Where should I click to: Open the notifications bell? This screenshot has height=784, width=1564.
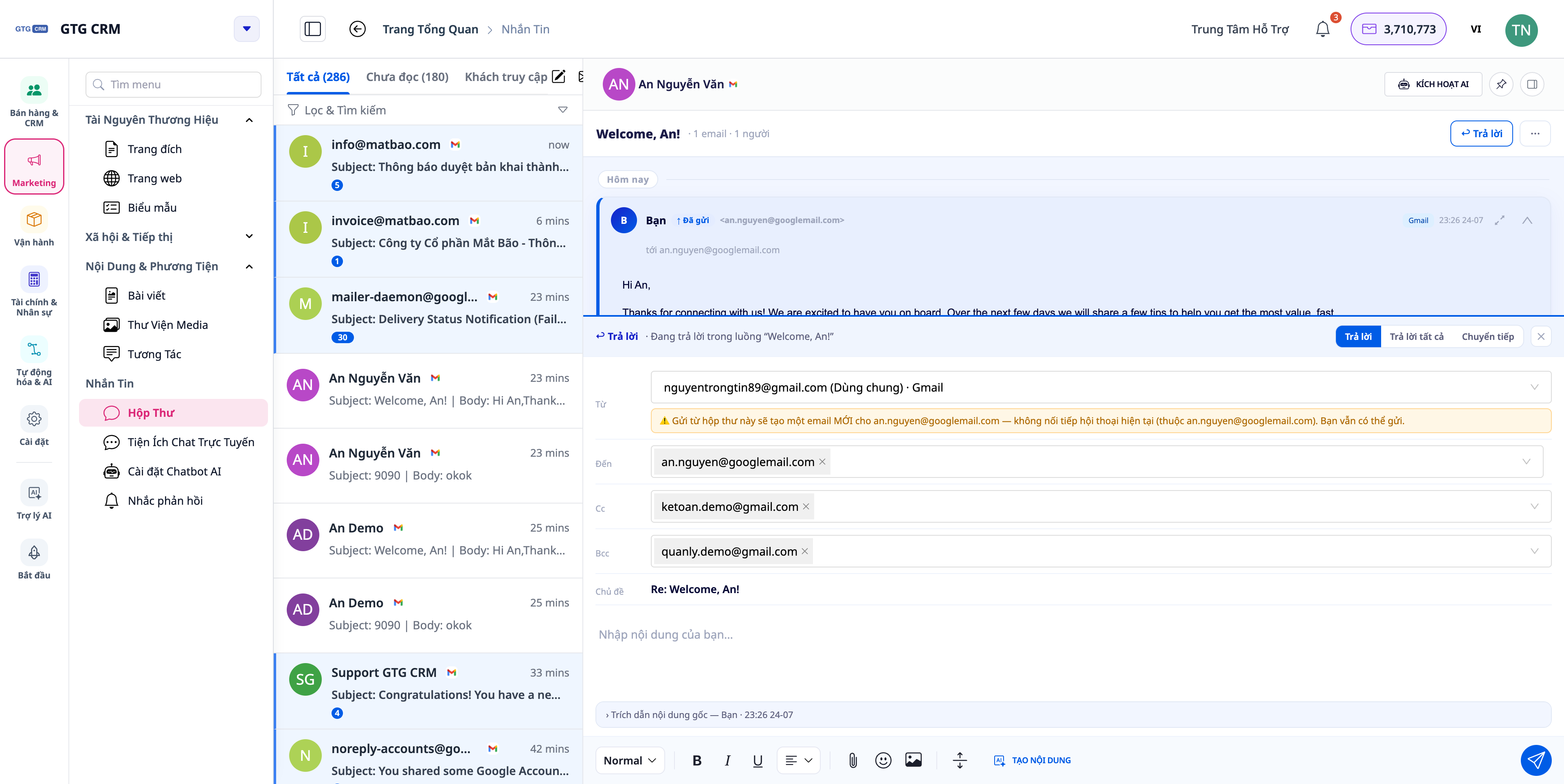pos(1322,29)
